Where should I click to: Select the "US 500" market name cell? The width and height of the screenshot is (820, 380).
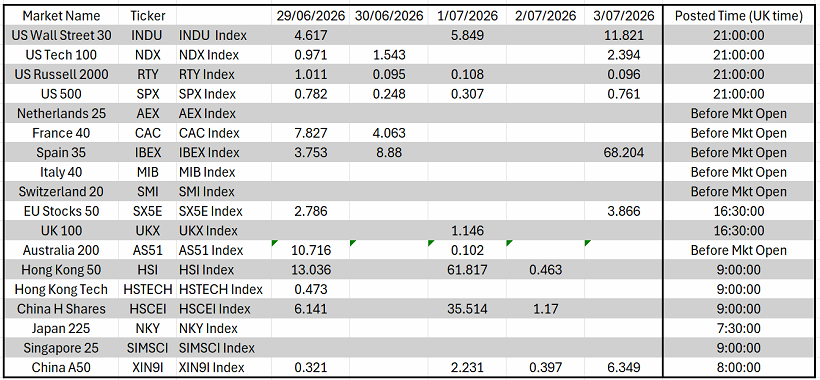[x=62, y=94]
